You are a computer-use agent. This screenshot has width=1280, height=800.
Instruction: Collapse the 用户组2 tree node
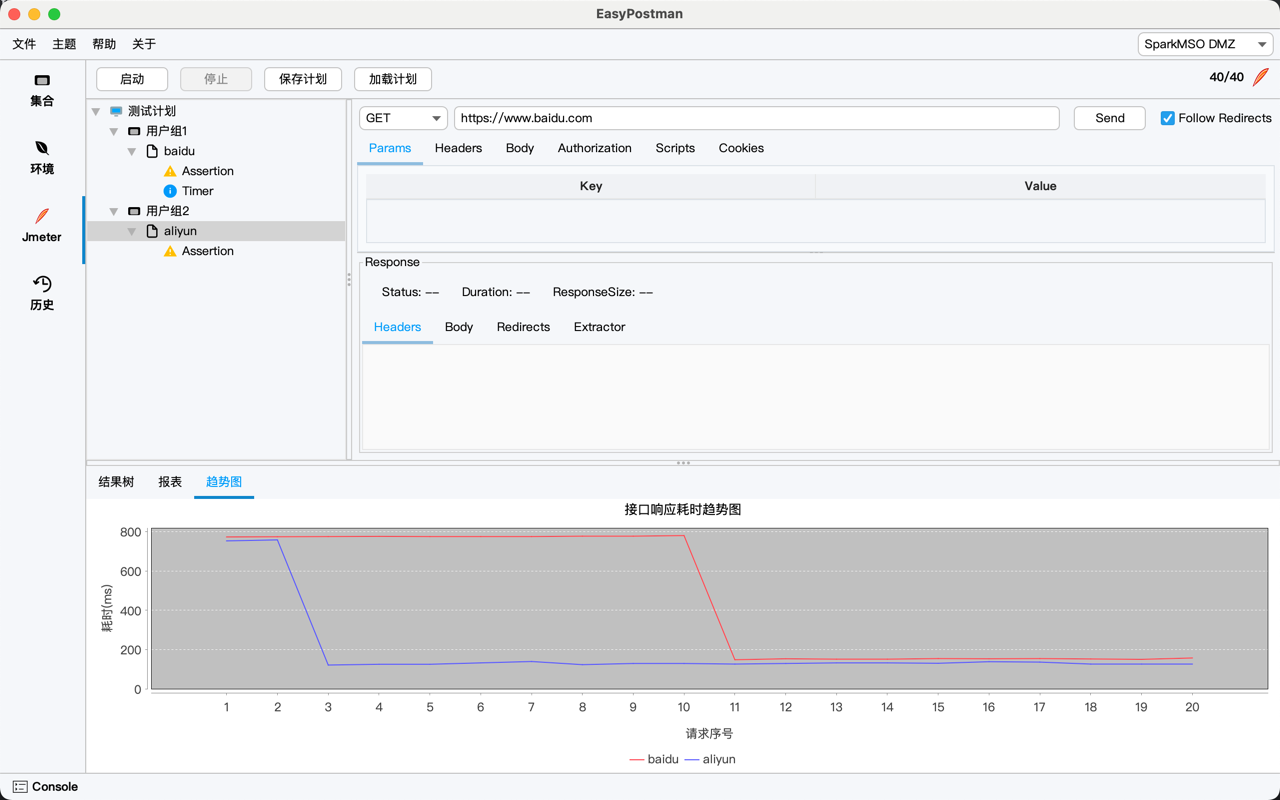click(114, 211)
